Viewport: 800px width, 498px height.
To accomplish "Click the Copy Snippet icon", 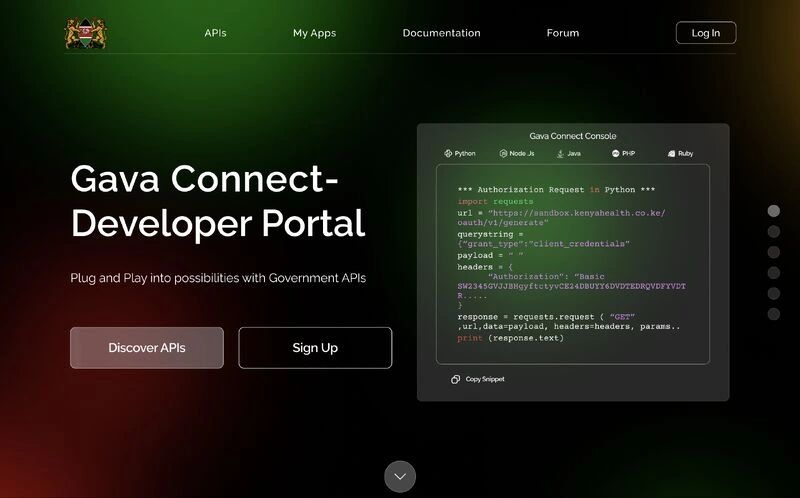I will [455, 379].
